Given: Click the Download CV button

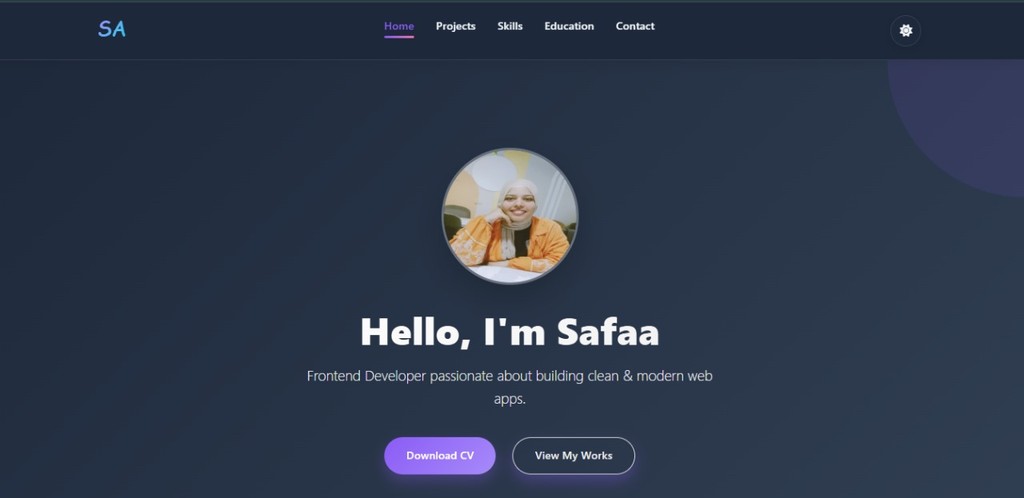Looking at the screenshot, I should 440,456.
